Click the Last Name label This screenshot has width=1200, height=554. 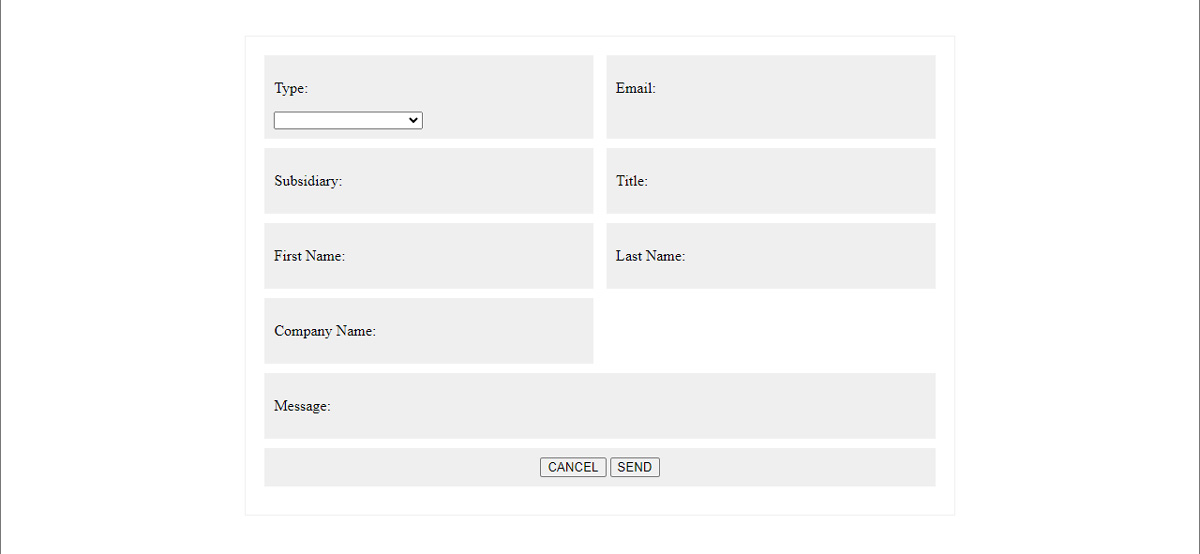point(650,256)
